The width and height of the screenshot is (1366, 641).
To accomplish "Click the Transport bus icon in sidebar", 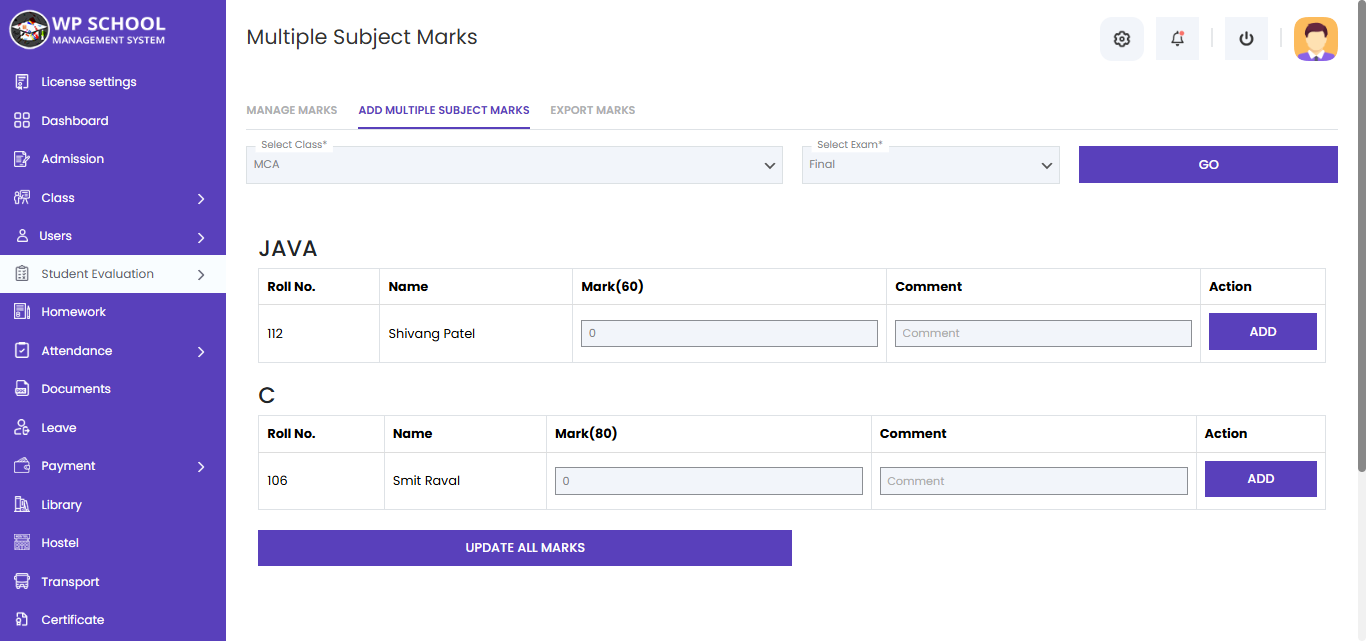I will (22, 582).
